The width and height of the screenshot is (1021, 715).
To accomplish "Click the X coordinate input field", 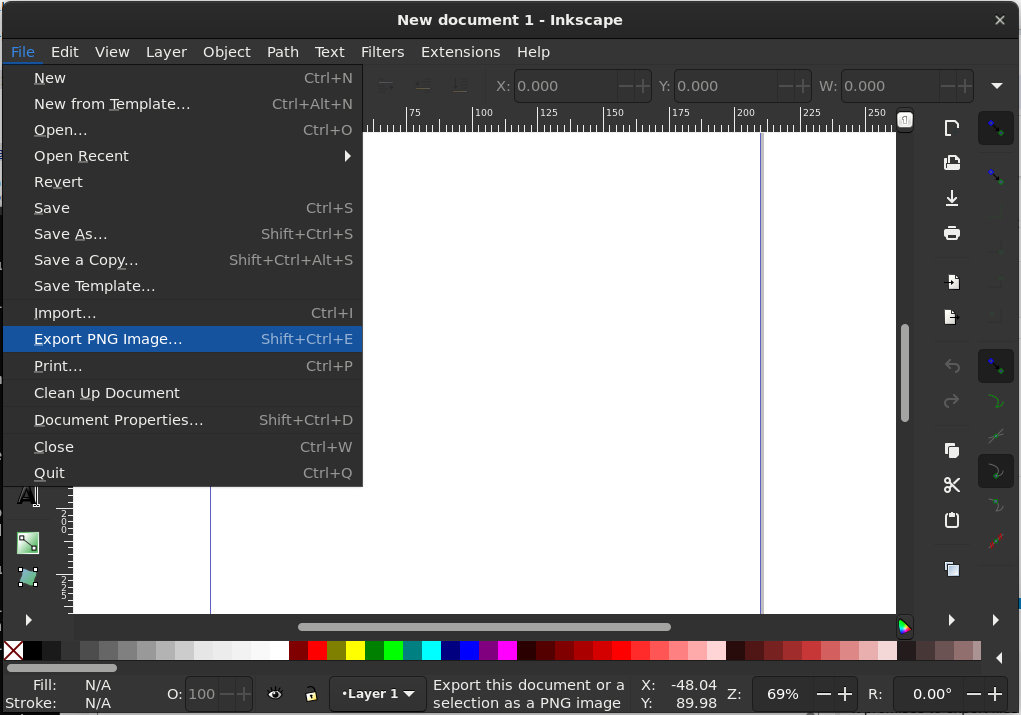I will coord(565,86).
